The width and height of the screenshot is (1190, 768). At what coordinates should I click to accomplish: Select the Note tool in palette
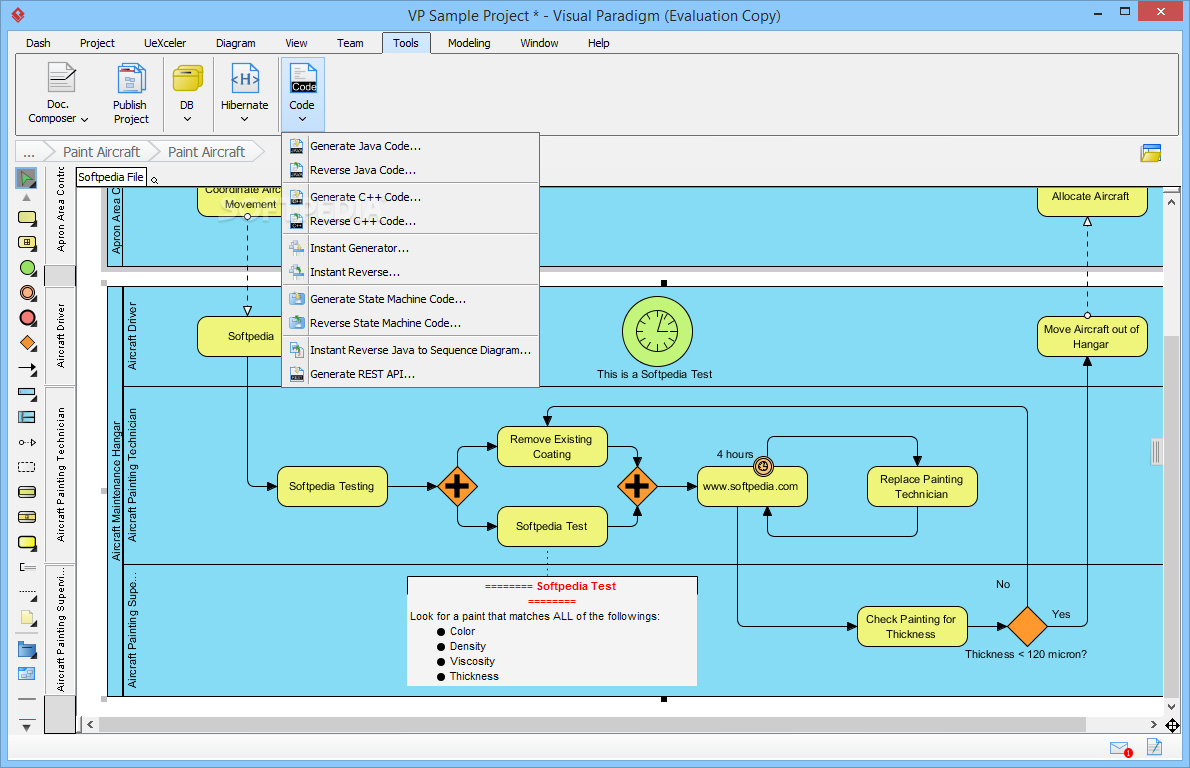point(27,618)
